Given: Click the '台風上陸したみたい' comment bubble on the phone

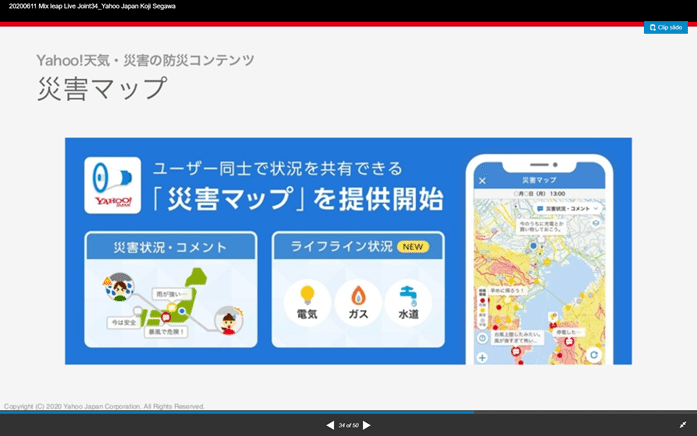Looking at the screenshot, I should [518, 337].
